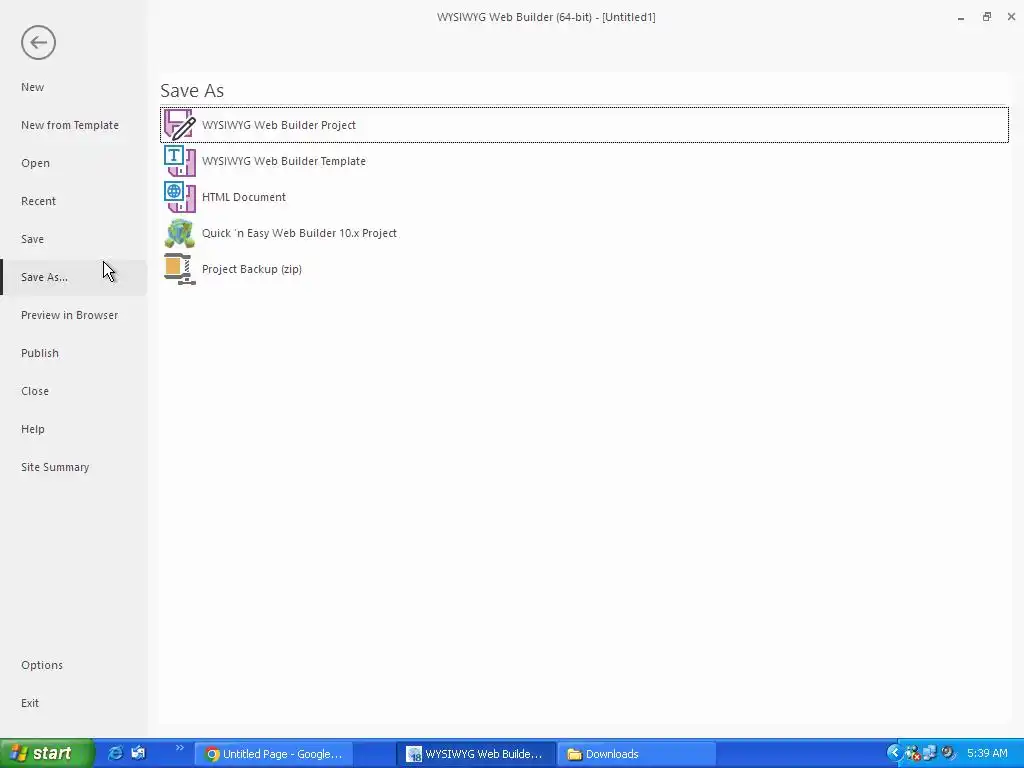
Task: Open the Windows start menu
Action: coord(47,754)
